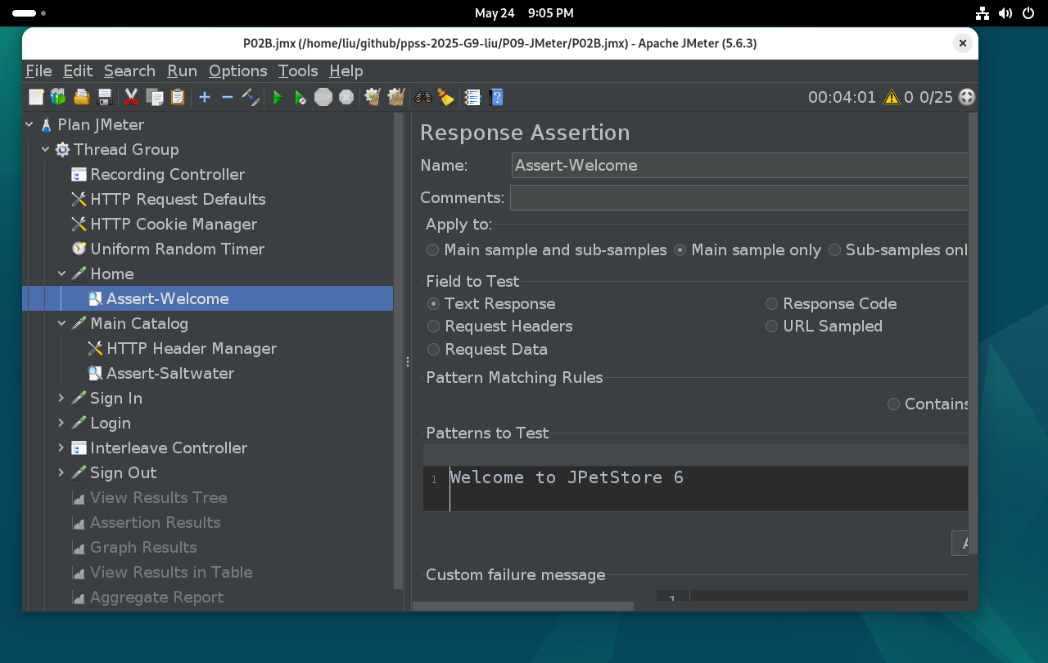Open the Tools menu

point(297,71)
